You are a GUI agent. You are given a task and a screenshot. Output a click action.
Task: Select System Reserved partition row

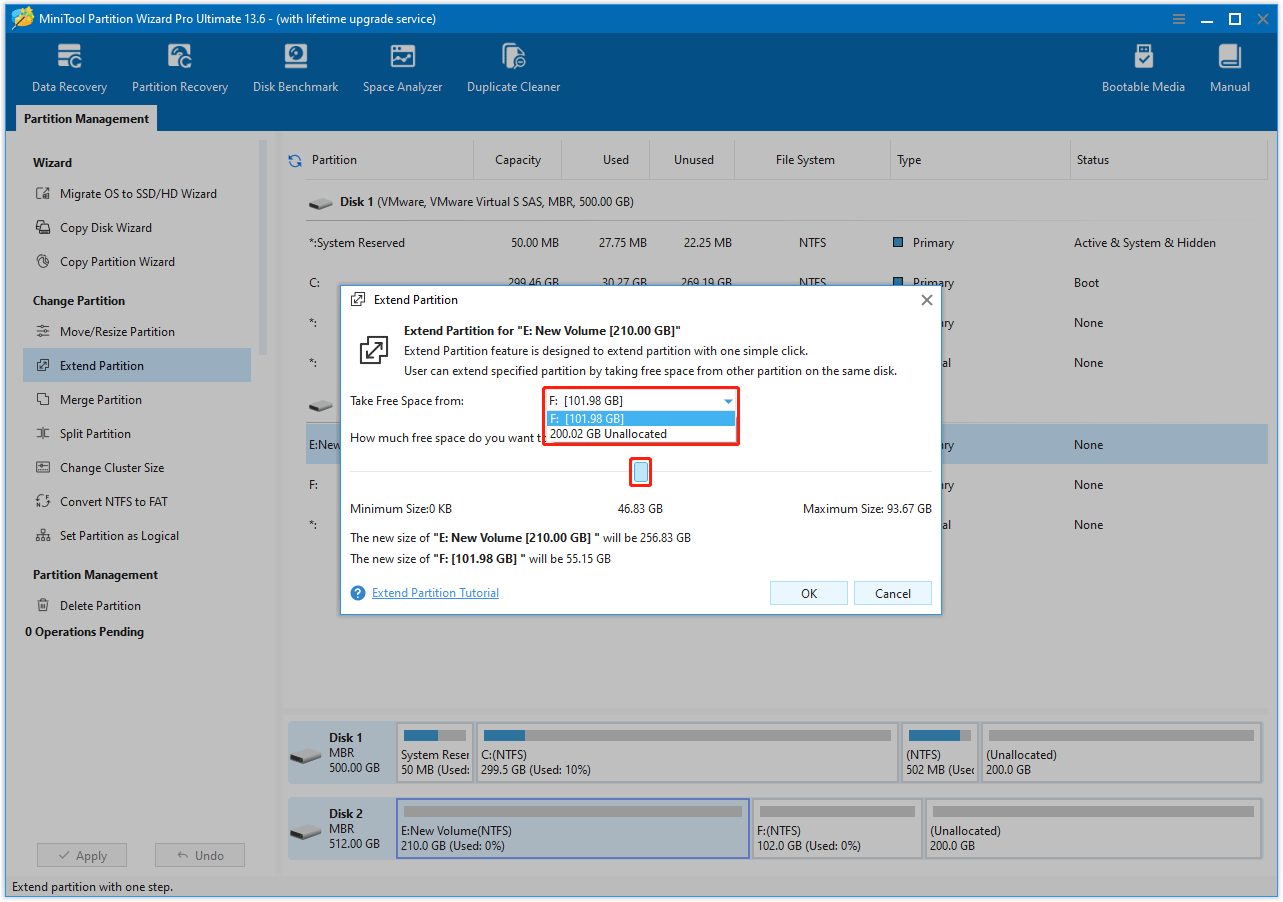click(787, 243)
